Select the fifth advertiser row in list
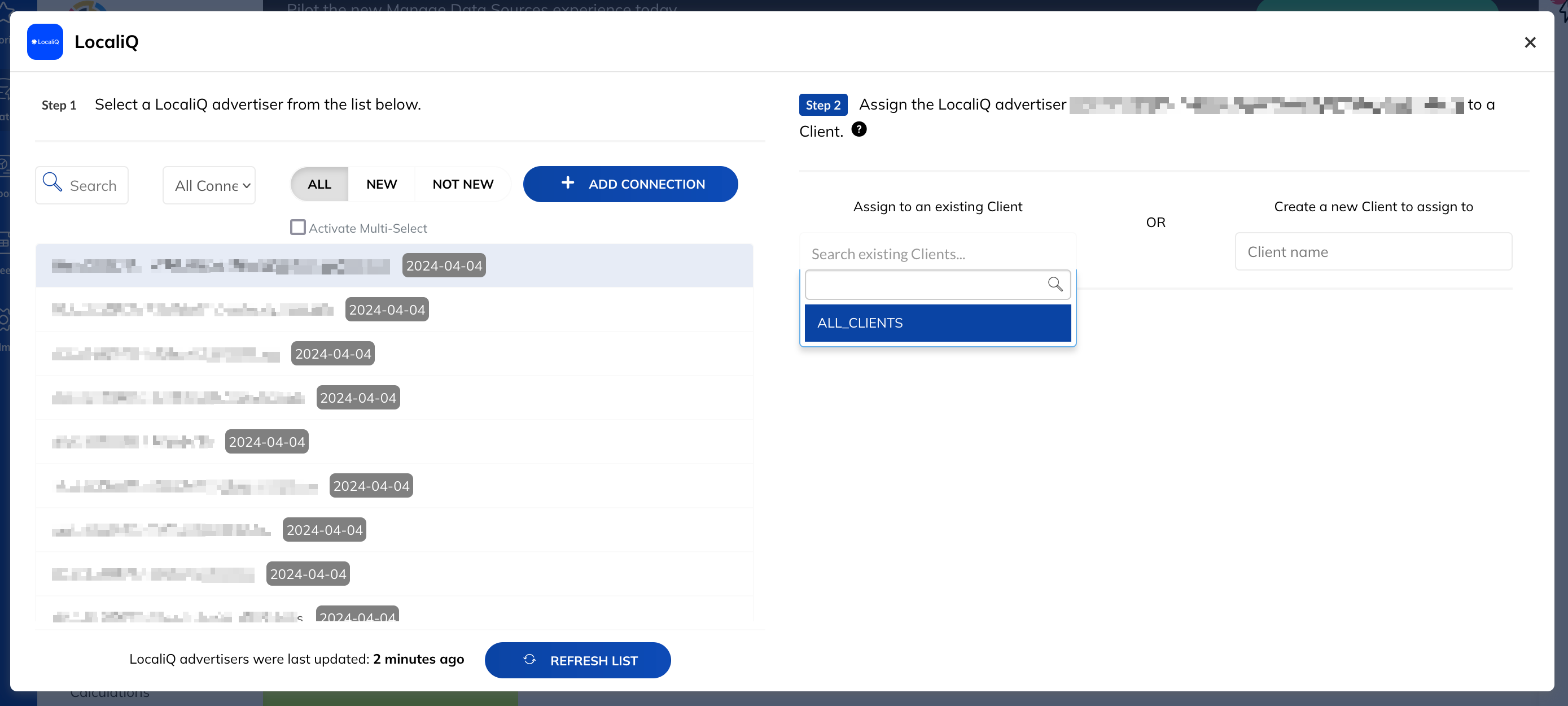 pyautogui.click(x=395, y=442)
